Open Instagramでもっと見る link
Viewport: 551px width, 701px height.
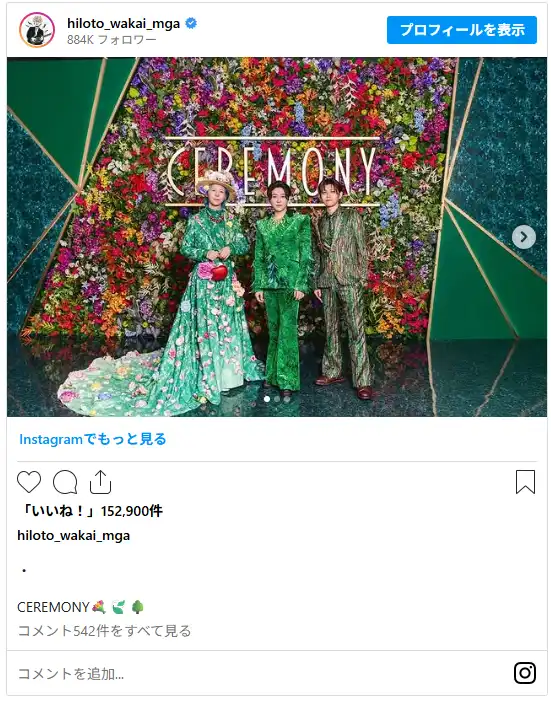93,439
